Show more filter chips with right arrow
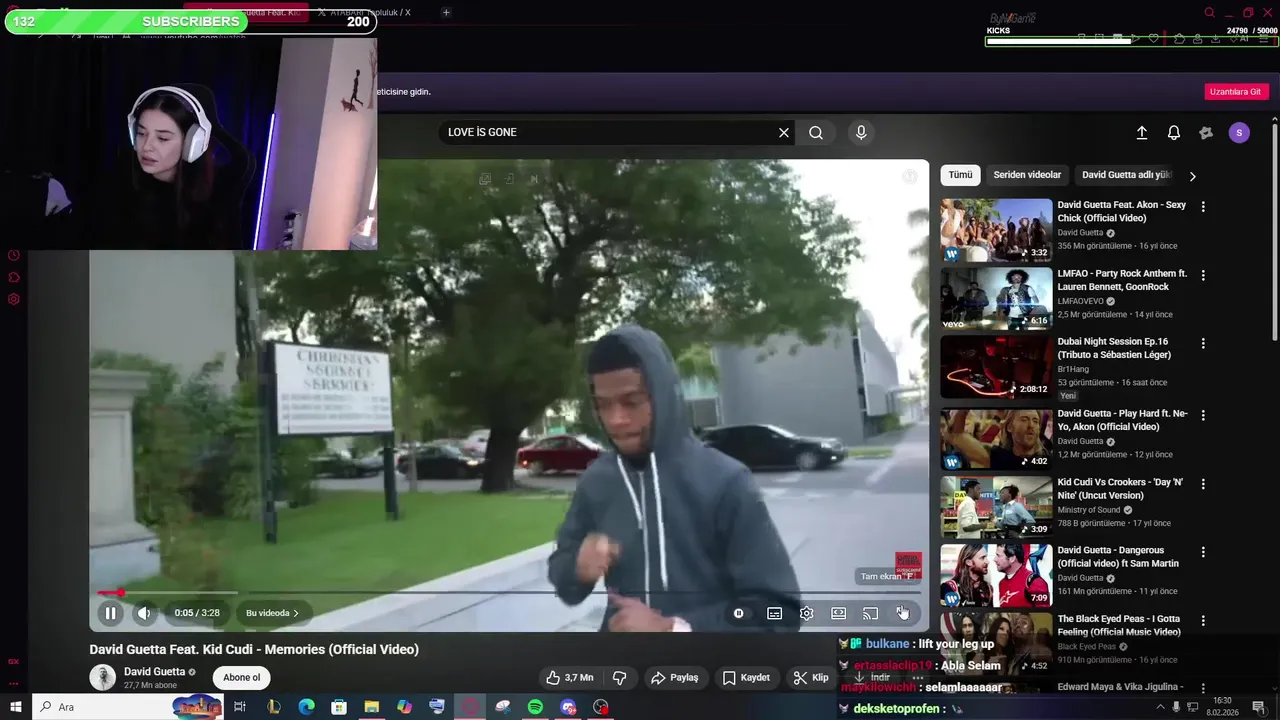Screen dimensions: 1280x720 [x=1192, y=176]
